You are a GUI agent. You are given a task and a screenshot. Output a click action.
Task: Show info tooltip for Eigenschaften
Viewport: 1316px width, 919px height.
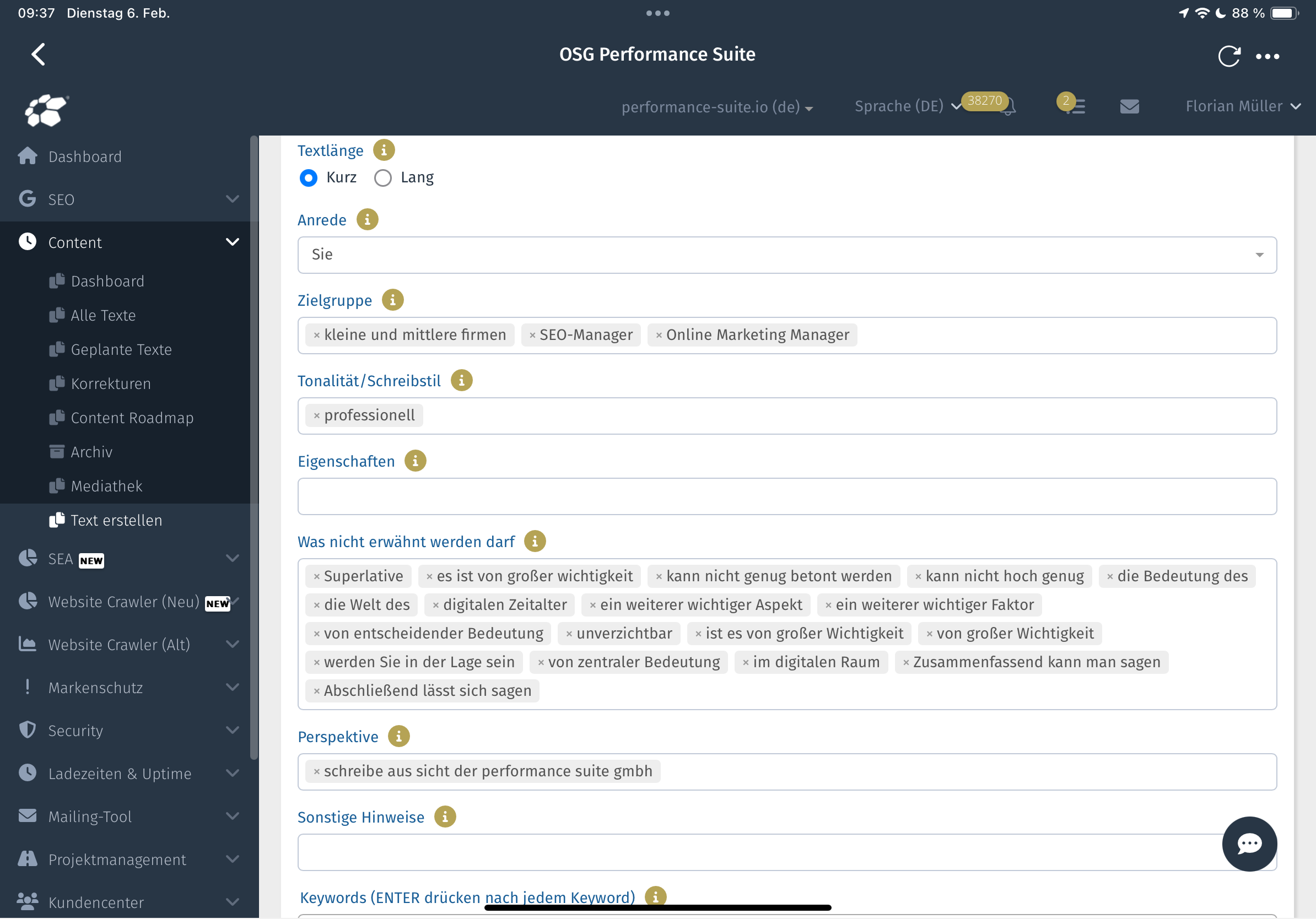(x=416, y=461)
